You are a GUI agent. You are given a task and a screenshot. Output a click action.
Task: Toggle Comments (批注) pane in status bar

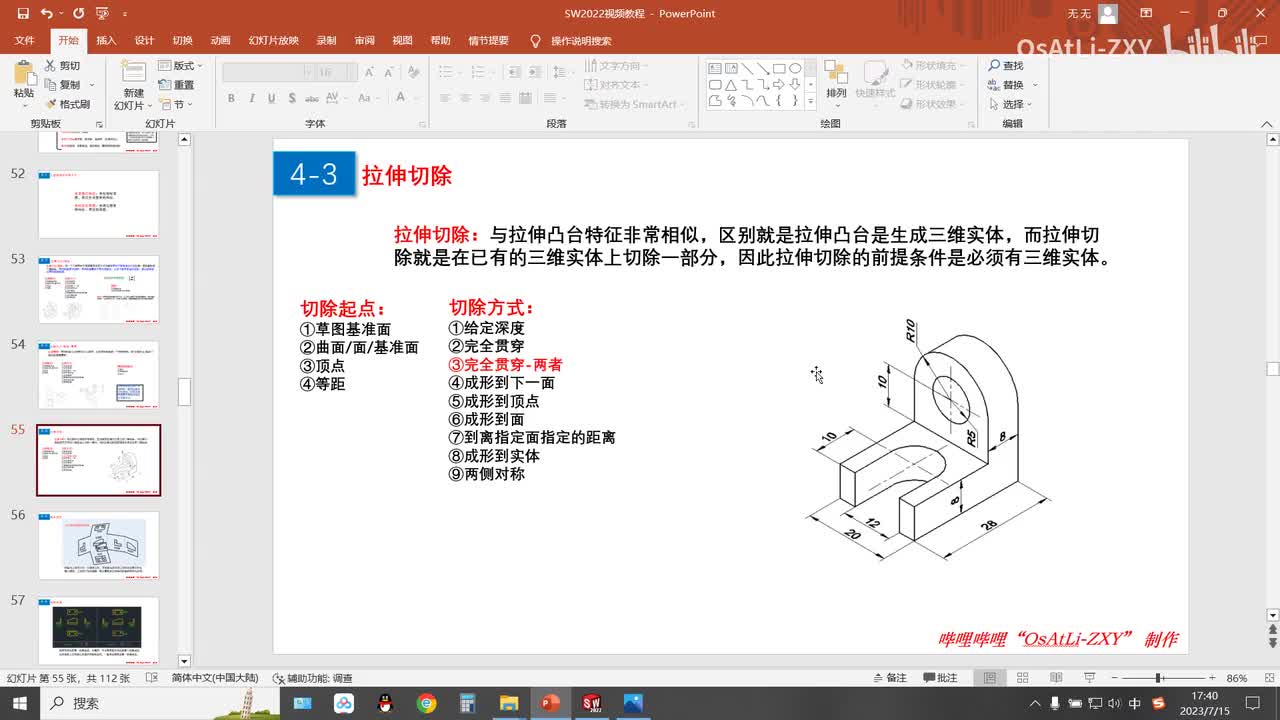[x=939, y=678]
